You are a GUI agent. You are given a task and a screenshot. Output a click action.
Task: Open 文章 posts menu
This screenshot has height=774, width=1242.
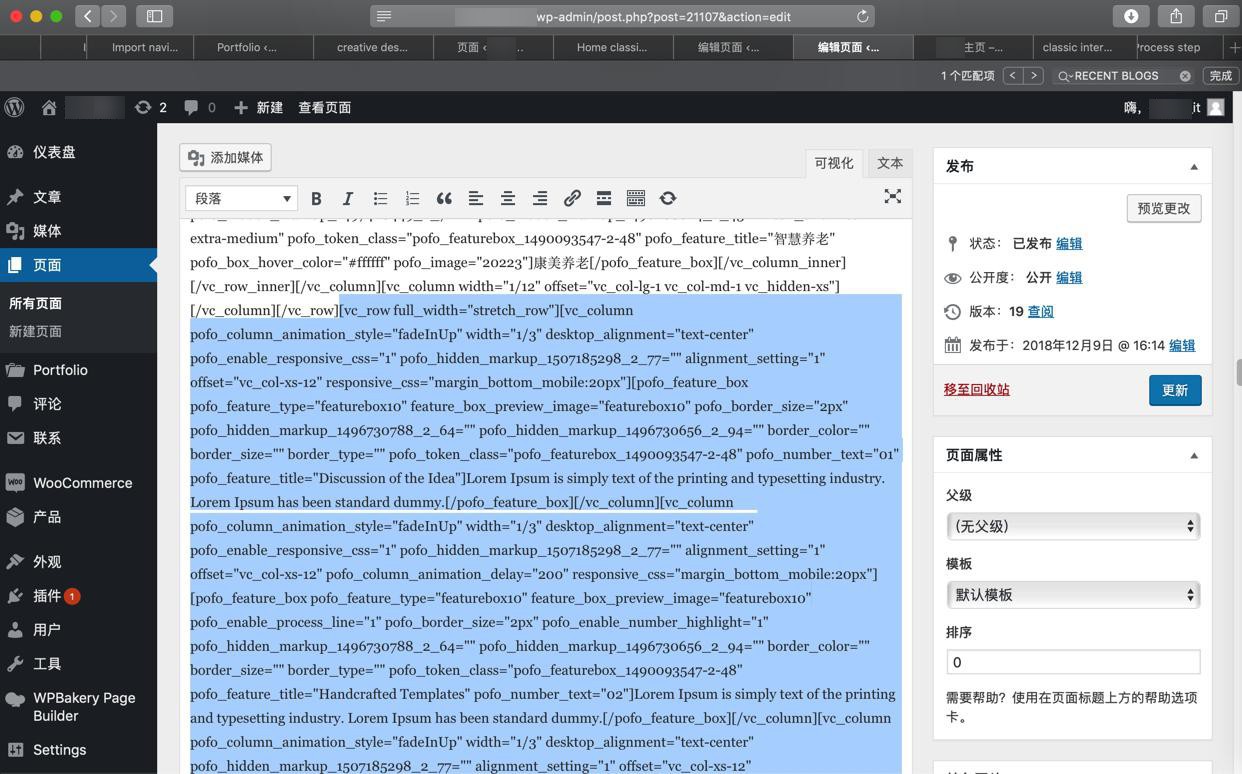pyautogui.click(x=78, y=197)
